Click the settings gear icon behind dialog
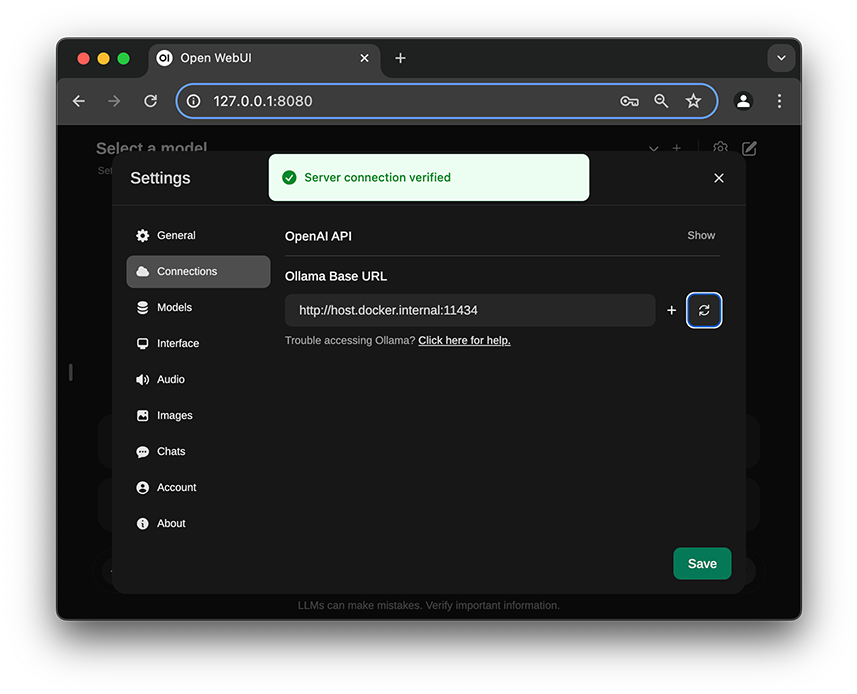This screenshot has width=857, height=694. pyautogui.click(x=720, y=148)
